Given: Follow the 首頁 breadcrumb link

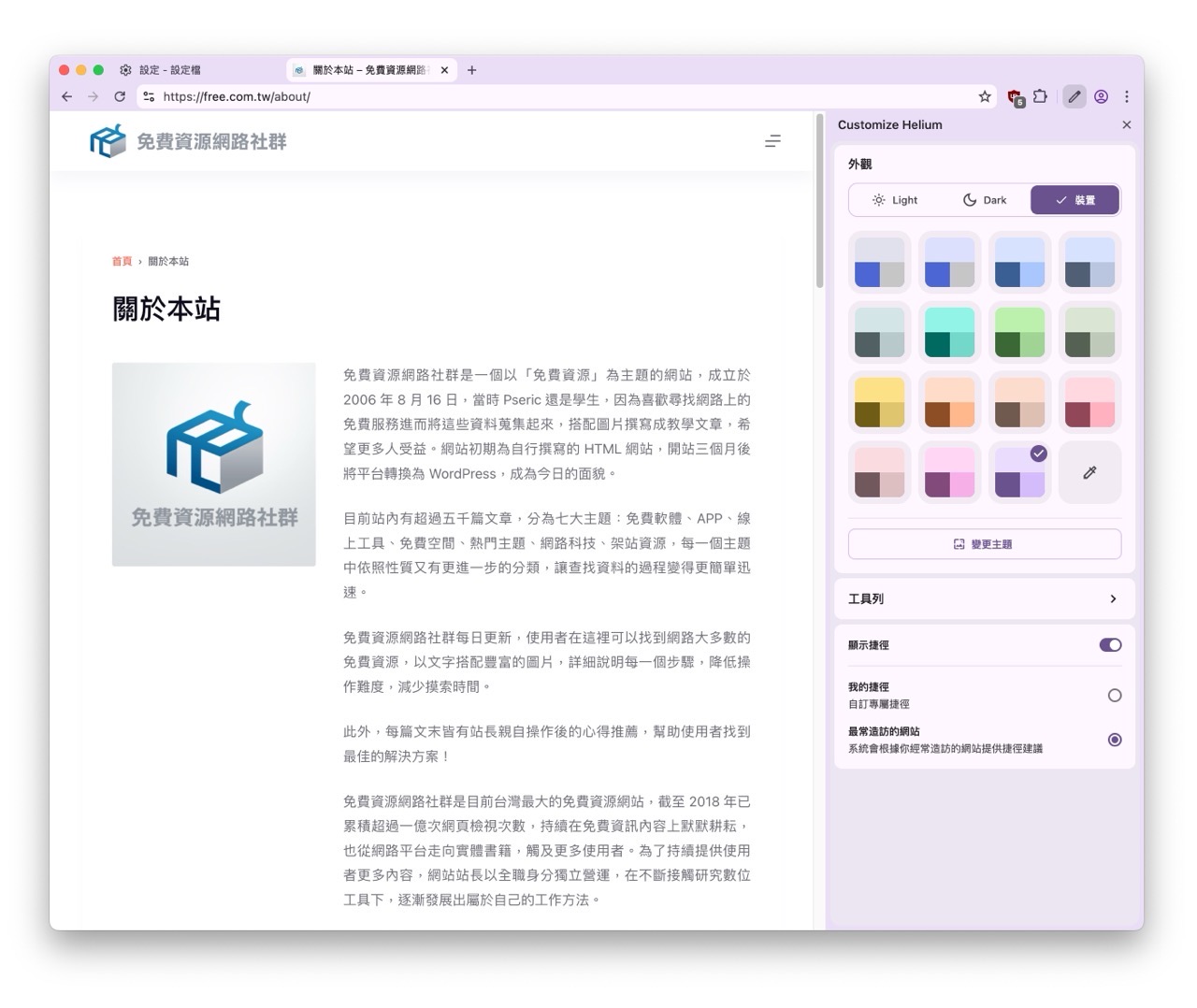Looking at the screenshot, I should 122,262.
